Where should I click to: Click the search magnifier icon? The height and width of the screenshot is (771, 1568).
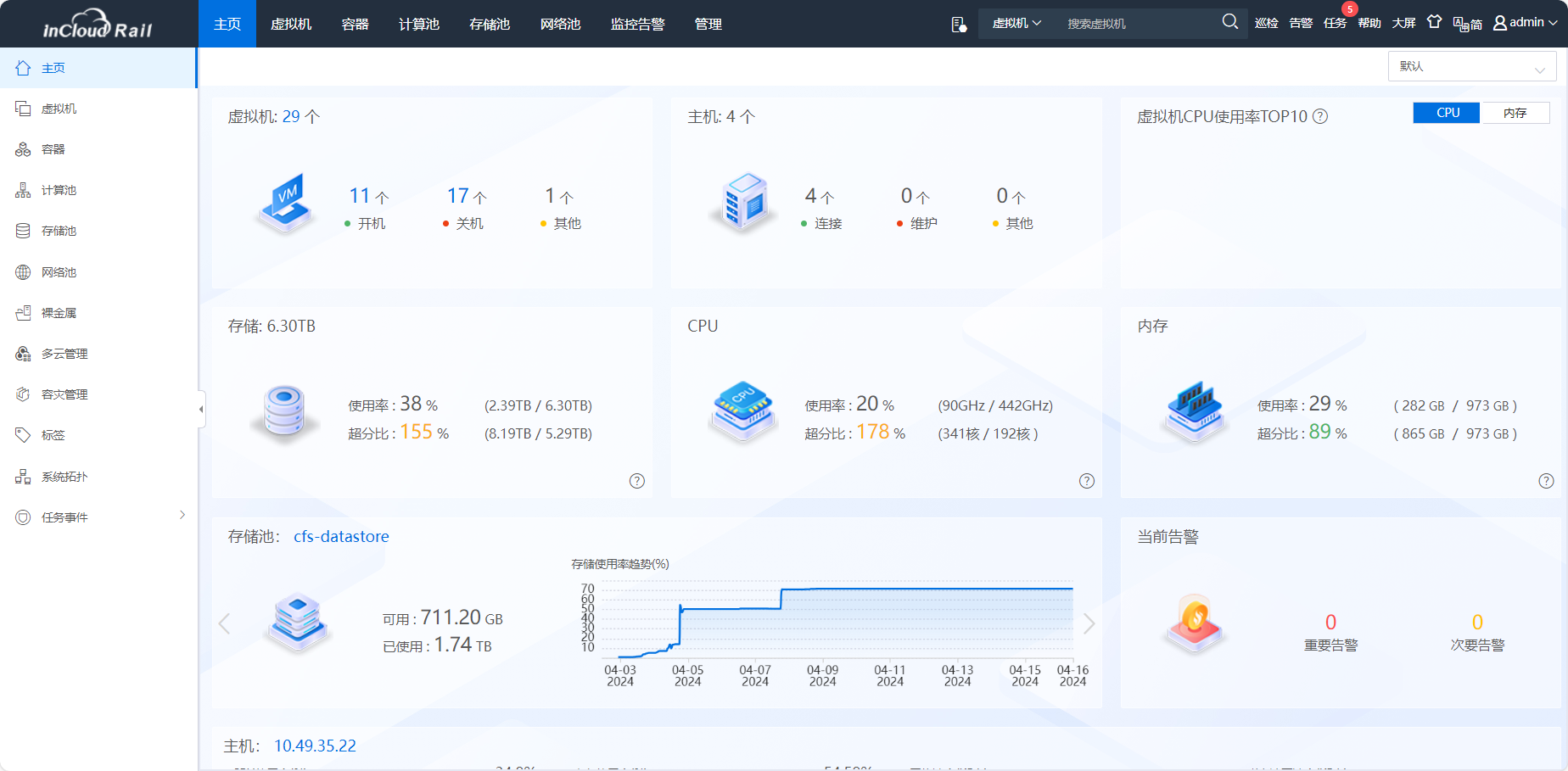point(1229,22)
